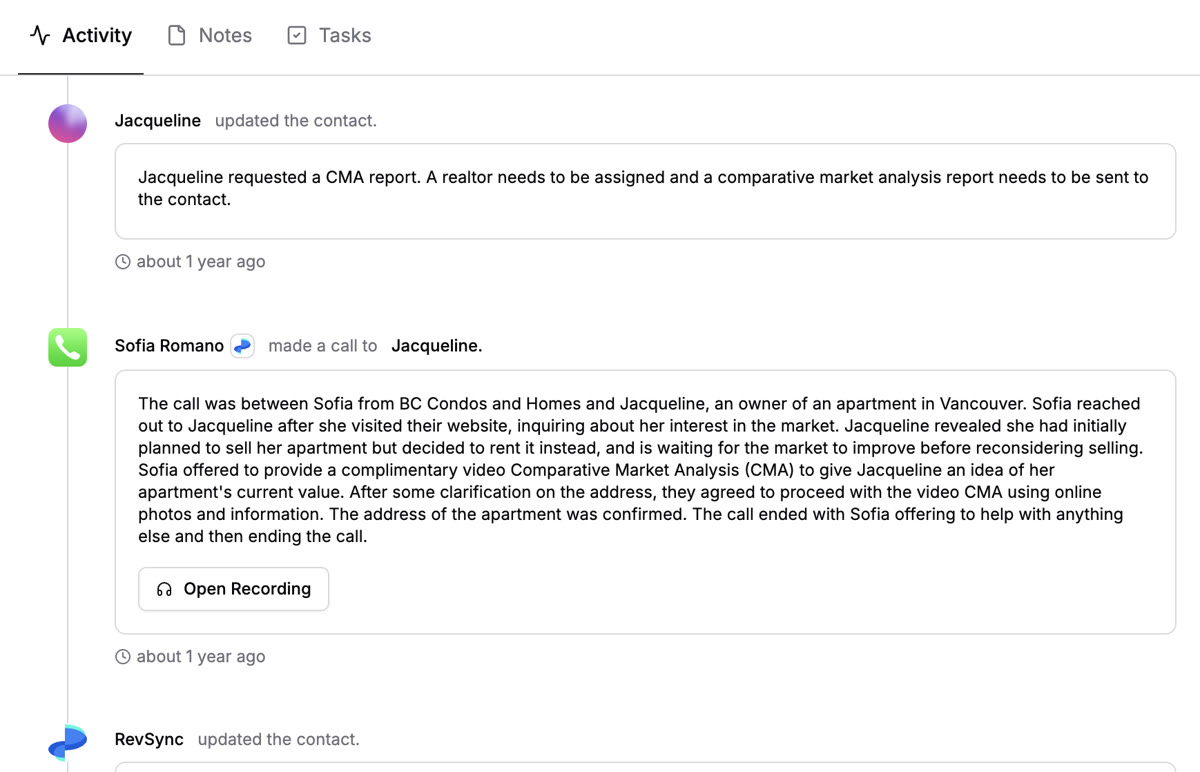Click Jacqueline's purple avatar
The height and width of the screenshot is (772, 1200).
click(68, 123)
